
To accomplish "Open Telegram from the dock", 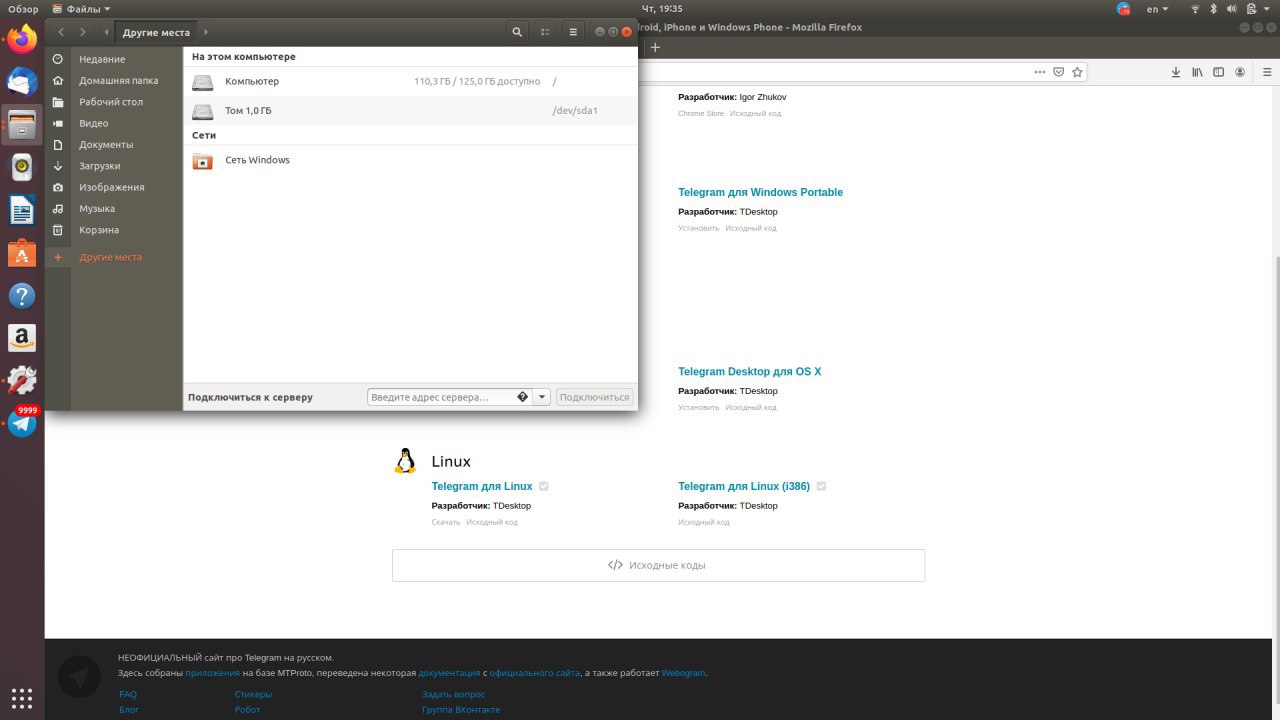I will click(22, 423).
